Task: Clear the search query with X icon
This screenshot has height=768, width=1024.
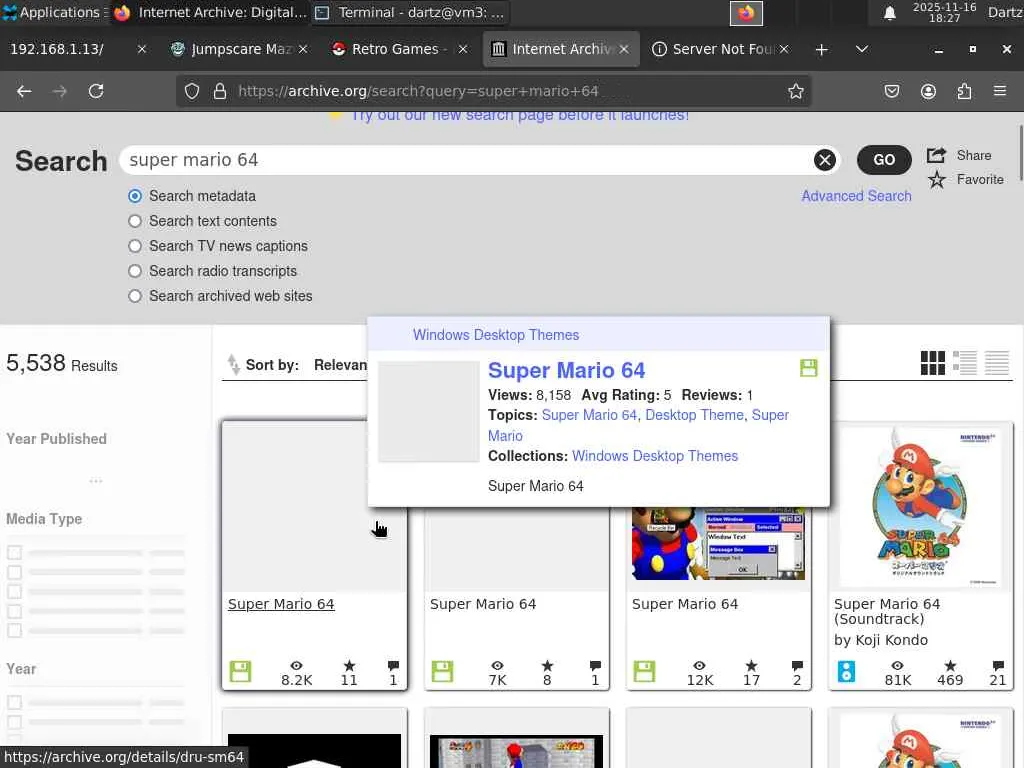Action: pos(825,160)
